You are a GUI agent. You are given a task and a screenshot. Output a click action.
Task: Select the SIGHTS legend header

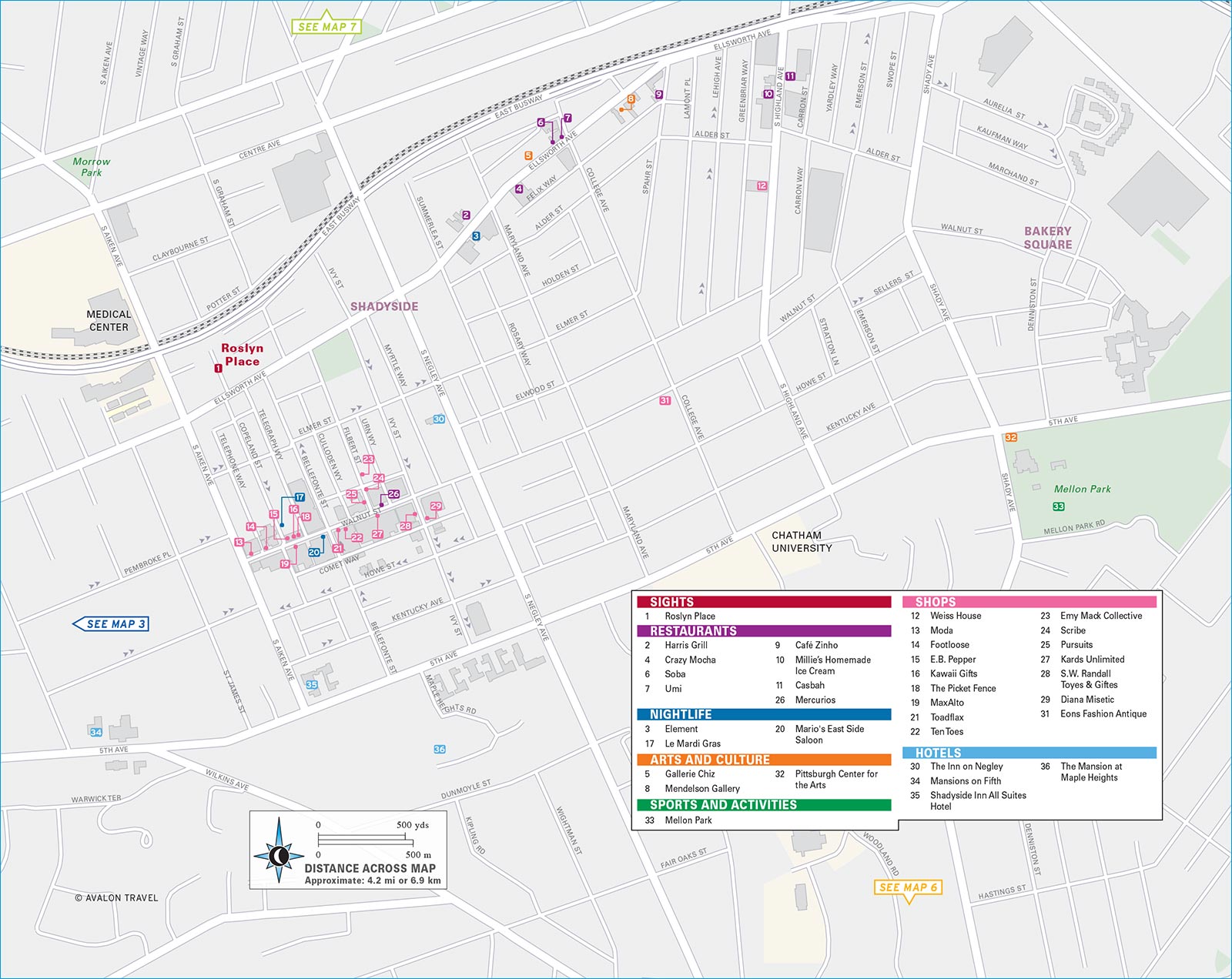[x=764, y=602]
